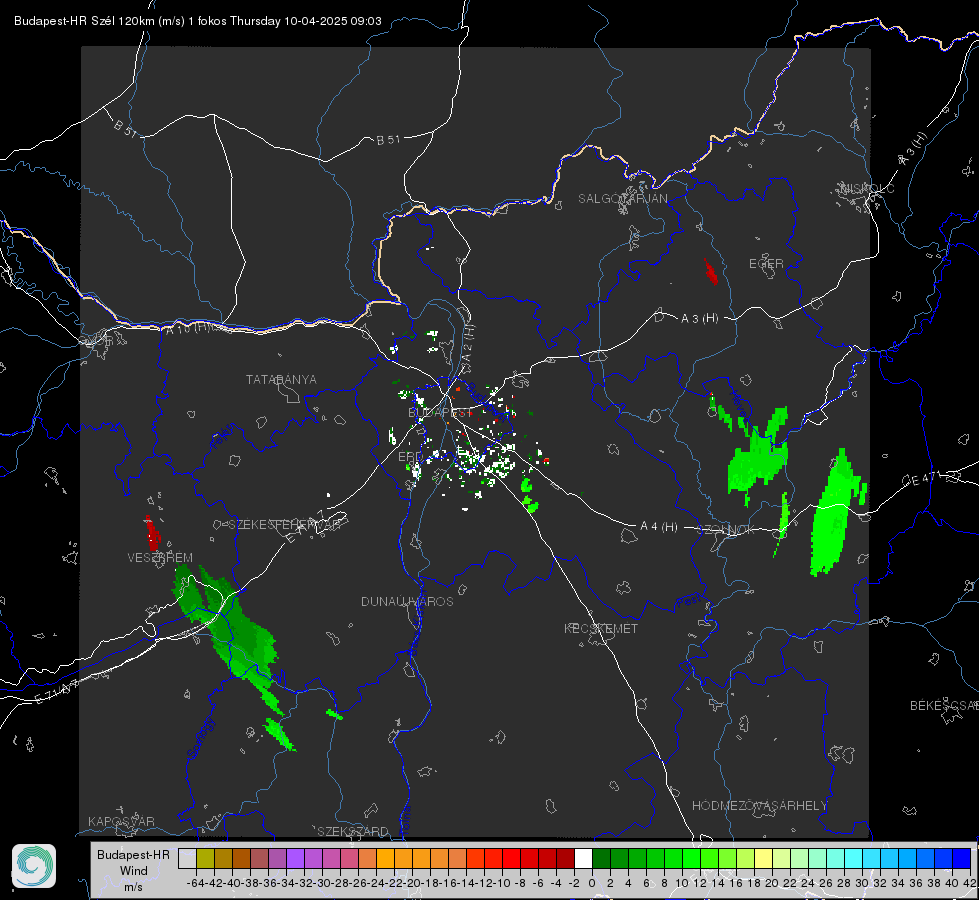Click the 'Budapest-HR Wind m/s' legend label
Screen dimensions: 979x900
coord(134,871)
